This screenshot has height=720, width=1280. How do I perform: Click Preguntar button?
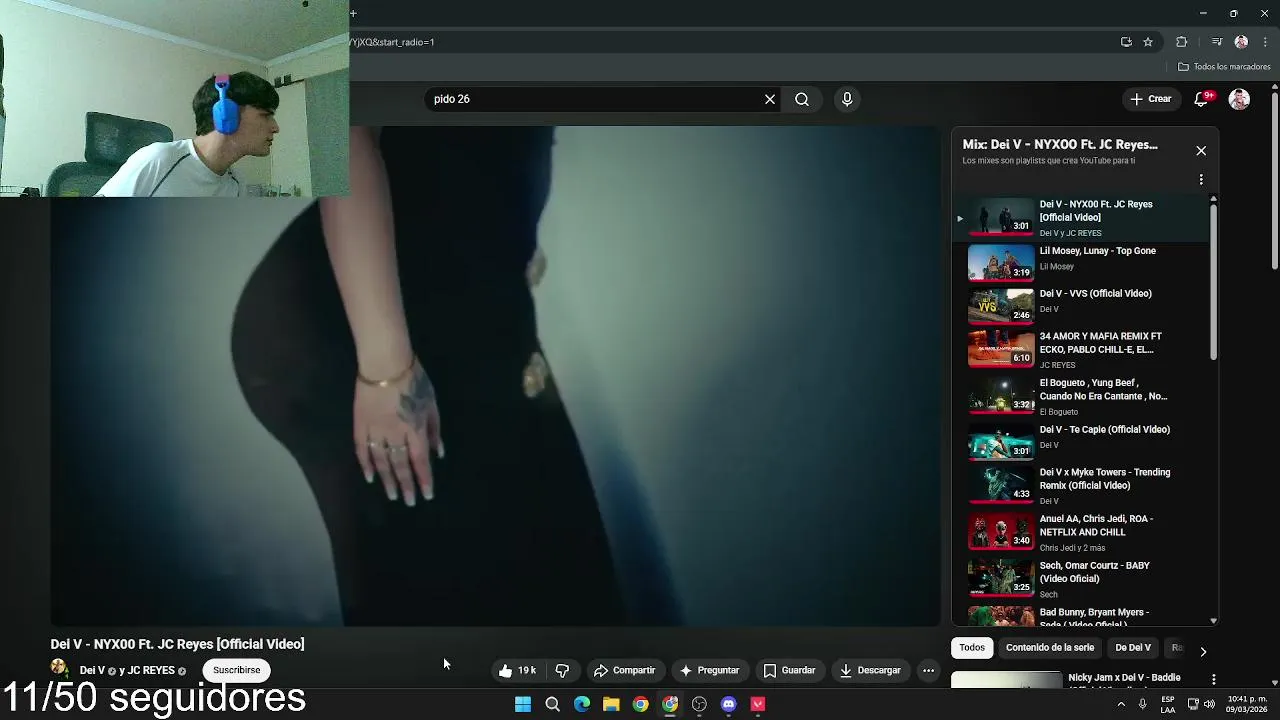coord(709,670)
